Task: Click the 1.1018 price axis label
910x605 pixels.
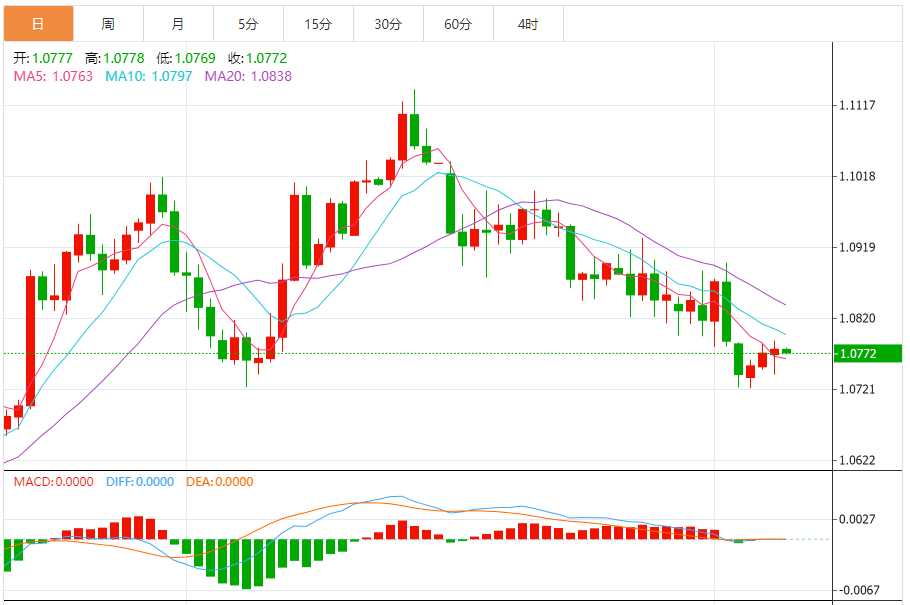Action: pos(857,176)
